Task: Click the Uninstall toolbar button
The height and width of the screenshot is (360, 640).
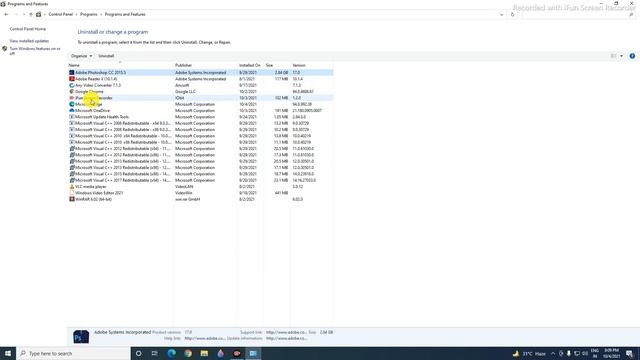Action: pyautogui.click(x=106, y=56)
